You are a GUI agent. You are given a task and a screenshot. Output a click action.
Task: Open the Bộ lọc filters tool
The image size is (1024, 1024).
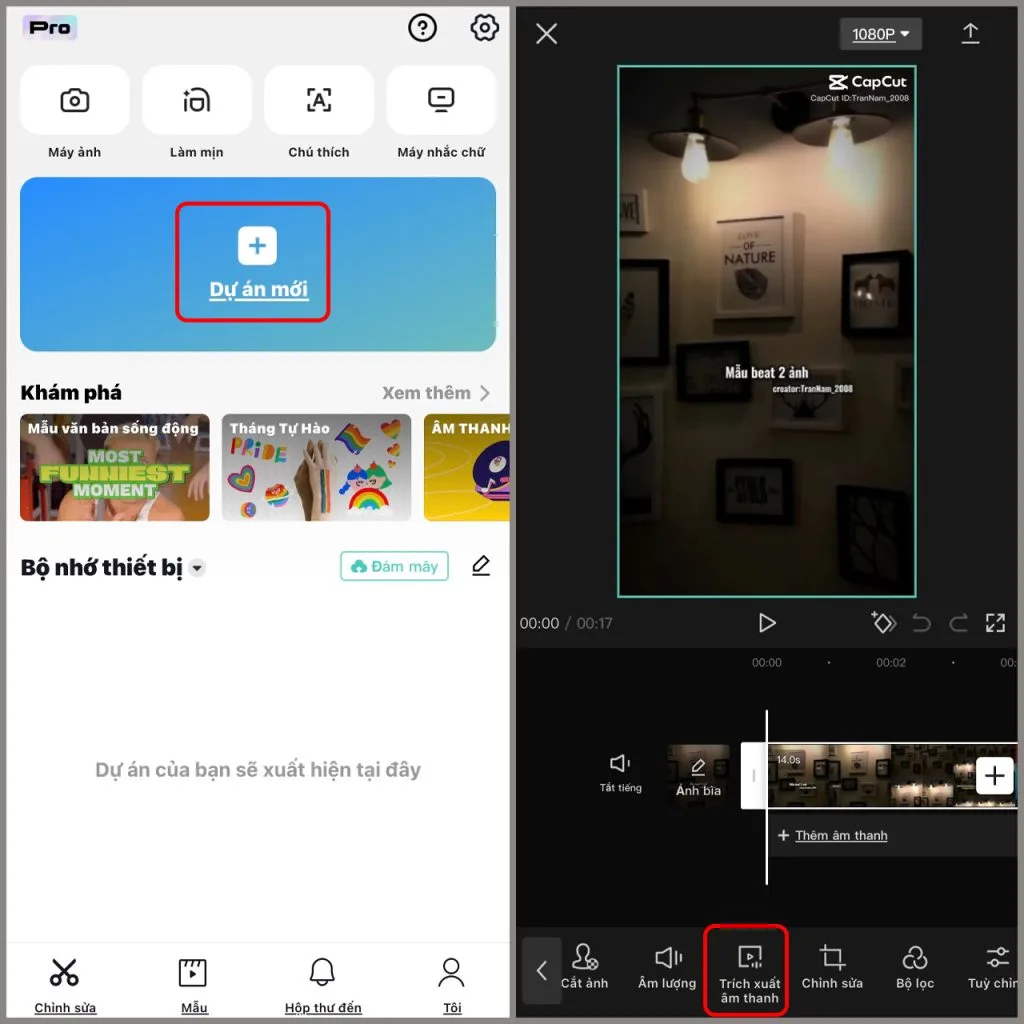tap(914, 967)
